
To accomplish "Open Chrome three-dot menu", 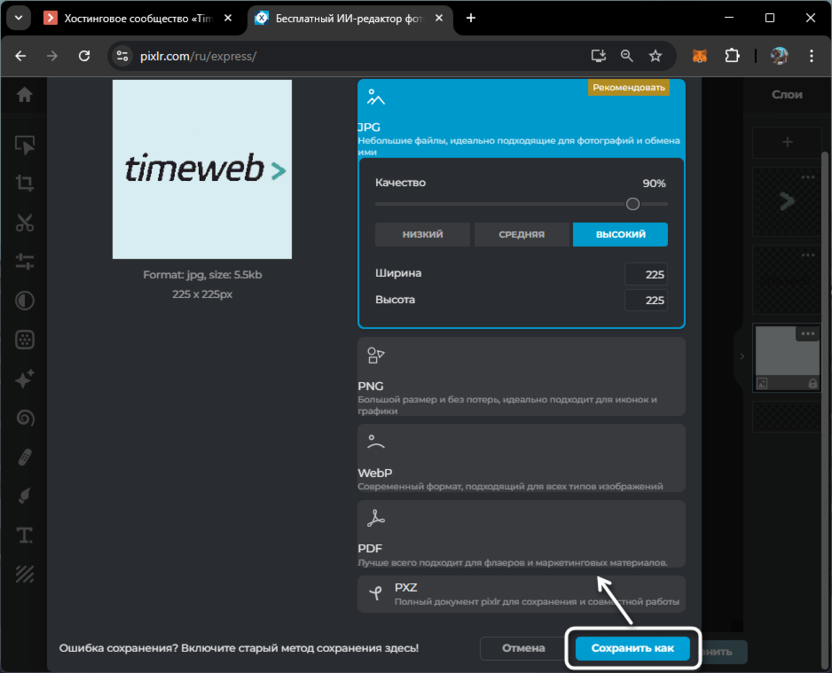I will pyautogui.click(x=811, y=56).
